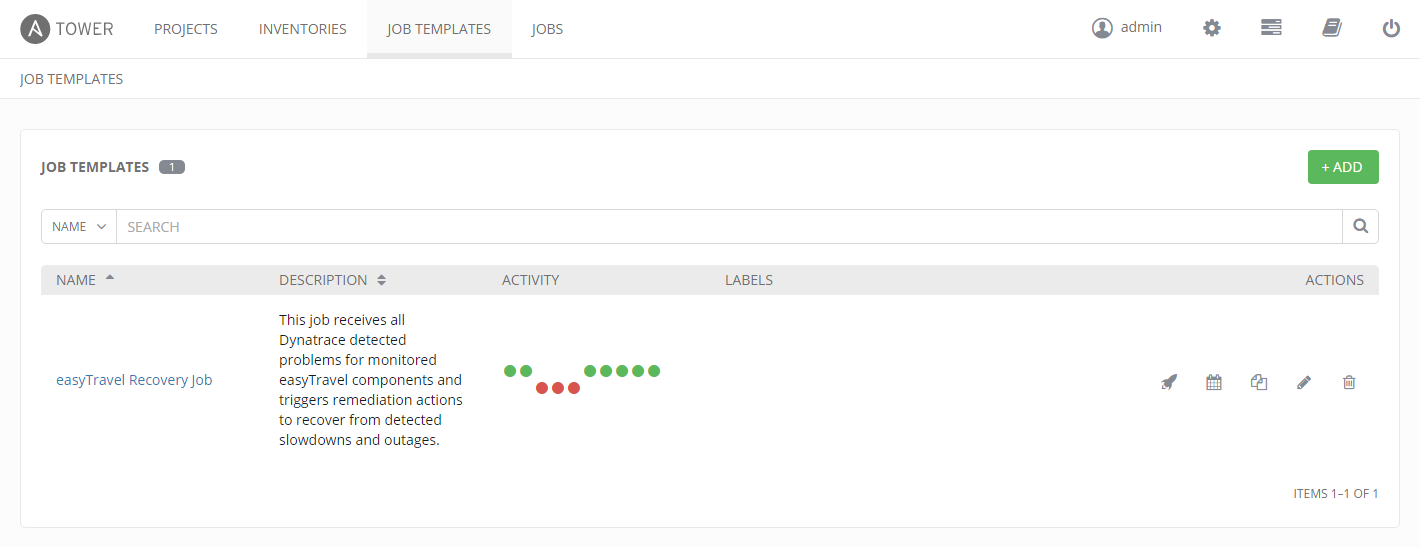Go to the Projects tab

click(186, 29)
